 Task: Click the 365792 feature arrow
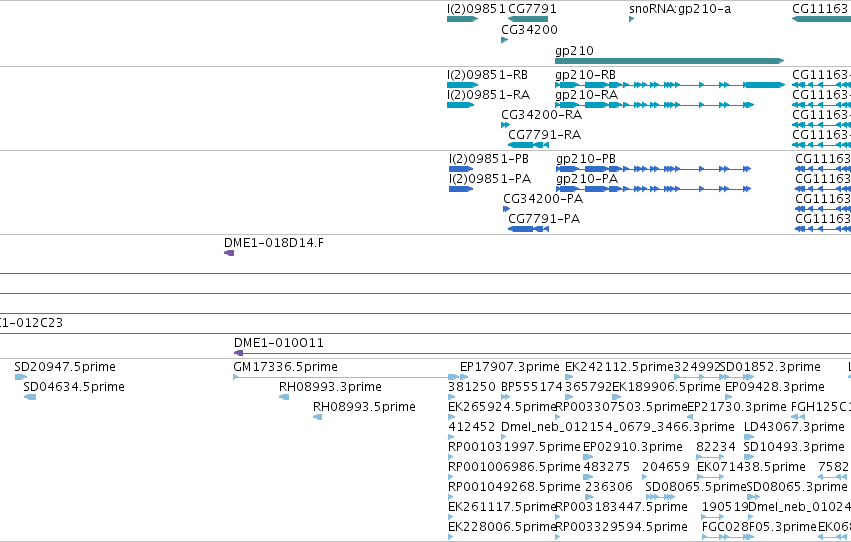(569, 397)
